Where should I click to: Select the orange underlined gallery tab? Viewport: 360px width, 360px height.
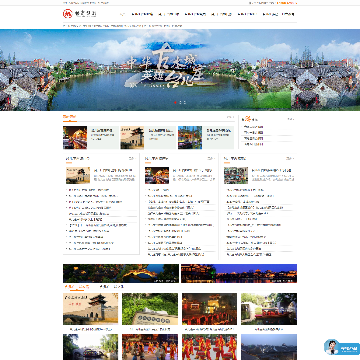point(77,287)
